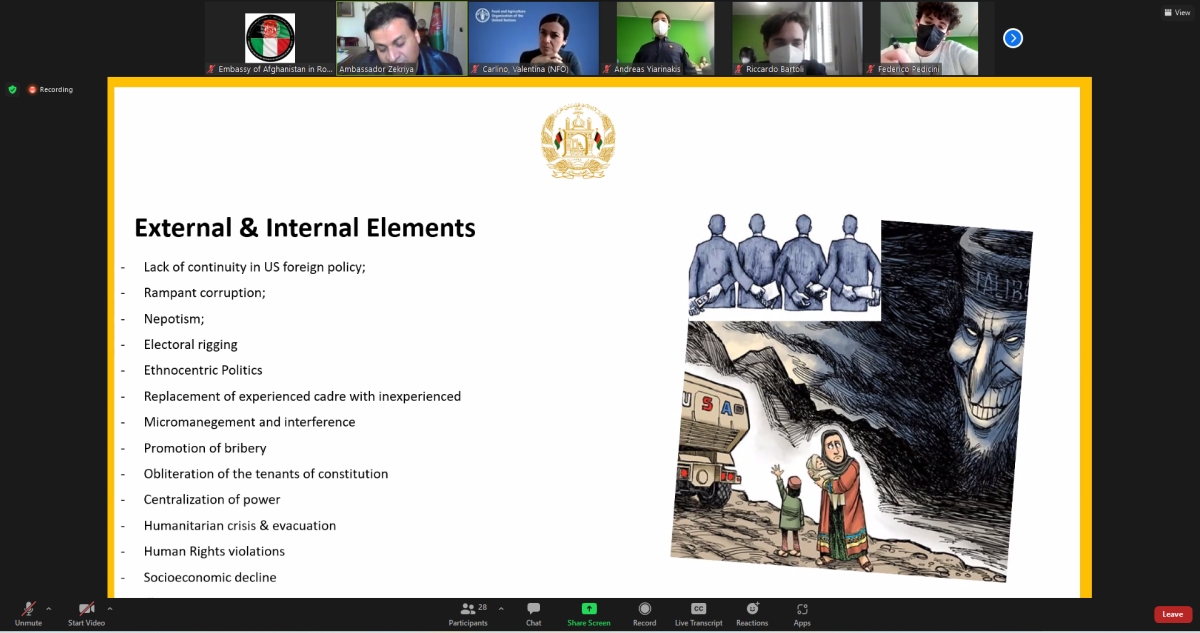Click the Human Rights violations bullet
Screen dimensions: 1200x633
click(214, 551)
